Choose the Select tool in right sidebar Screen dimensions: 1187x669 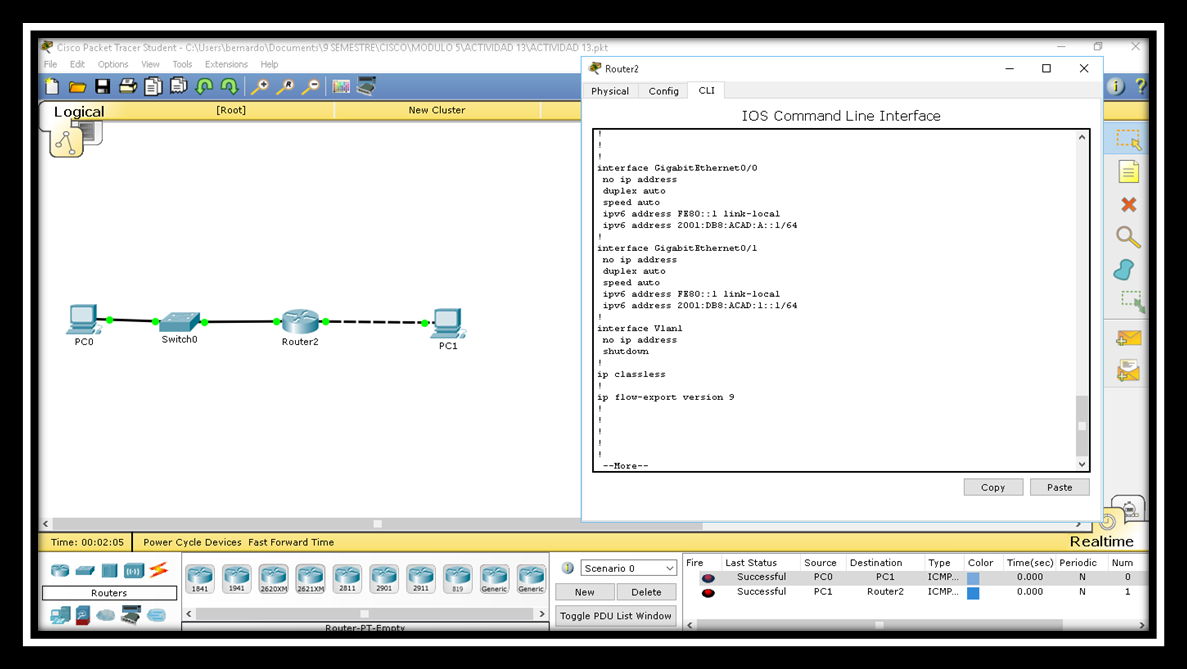1128,139
